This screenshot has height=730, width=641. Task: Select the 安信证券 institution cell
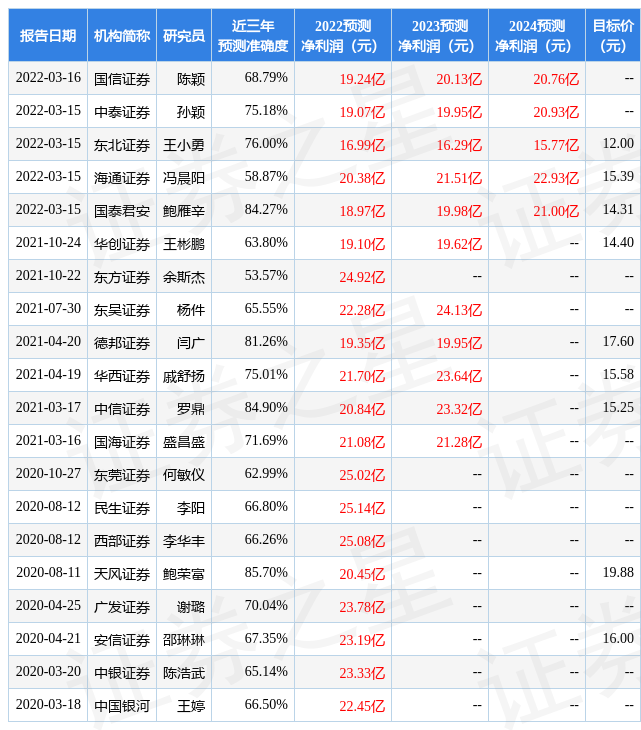tap(122, 640)
